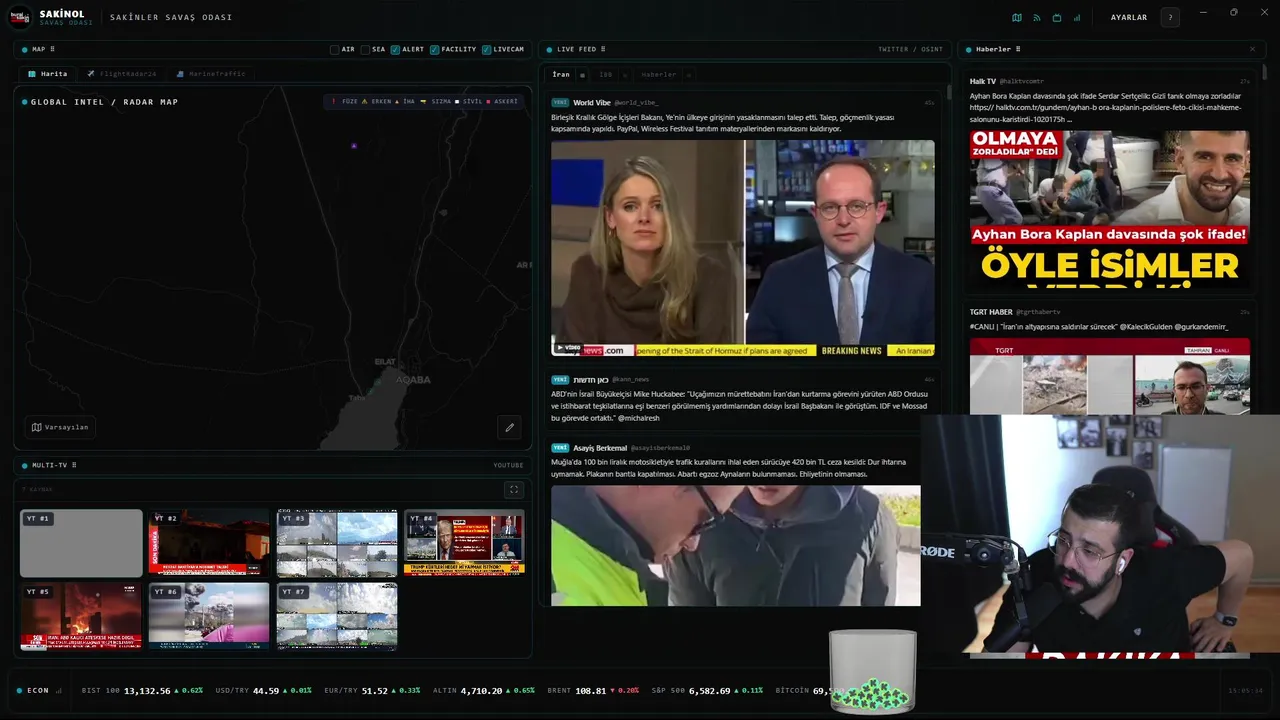
Task: Close the Haberler panel
Action: 1252,49
